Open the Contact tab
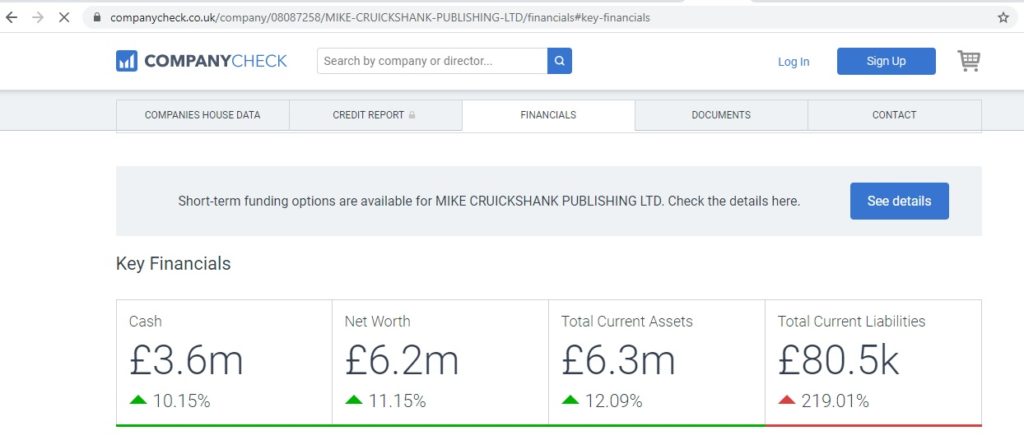The image size is (1024, 440). (894, 115)
